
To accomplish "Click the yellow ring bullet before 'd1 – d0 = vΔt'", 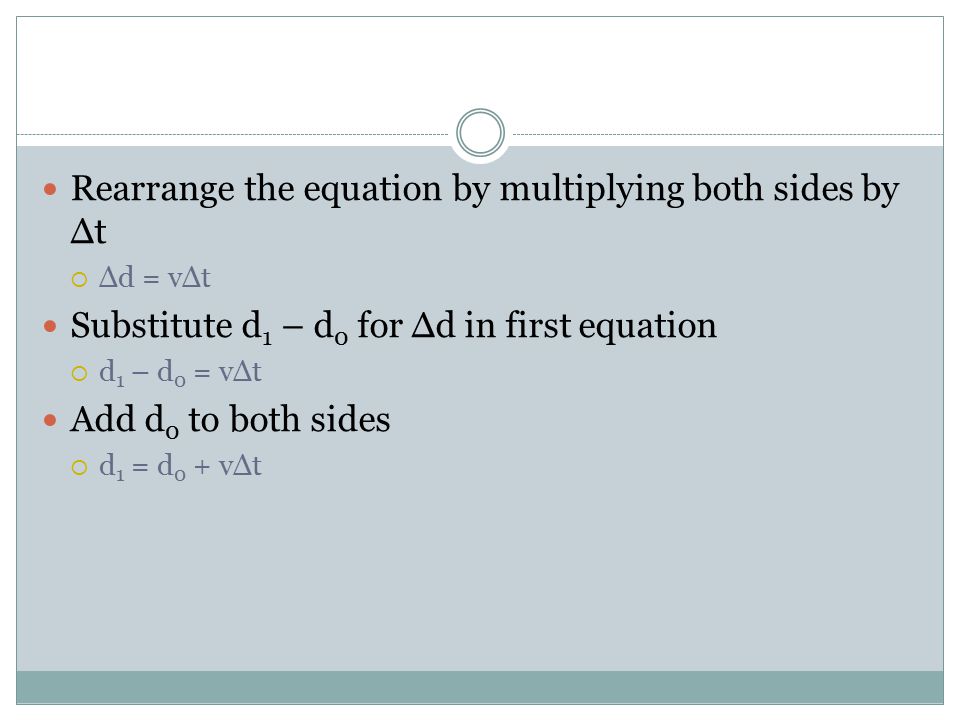I will tap(80, 373).
